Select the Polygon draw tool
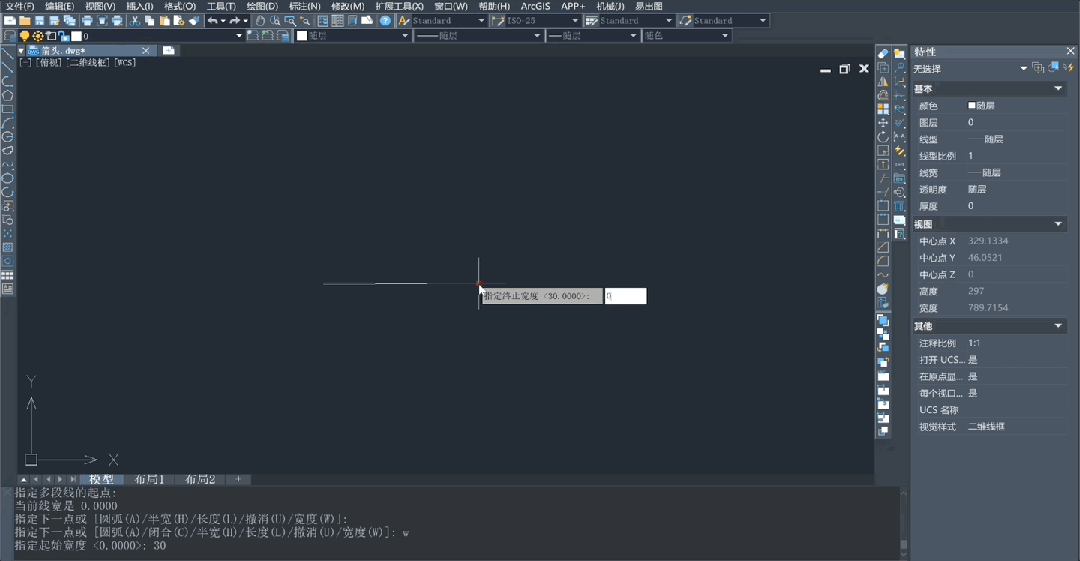The width and height of the screenshot is (1080, 561). 7,96
